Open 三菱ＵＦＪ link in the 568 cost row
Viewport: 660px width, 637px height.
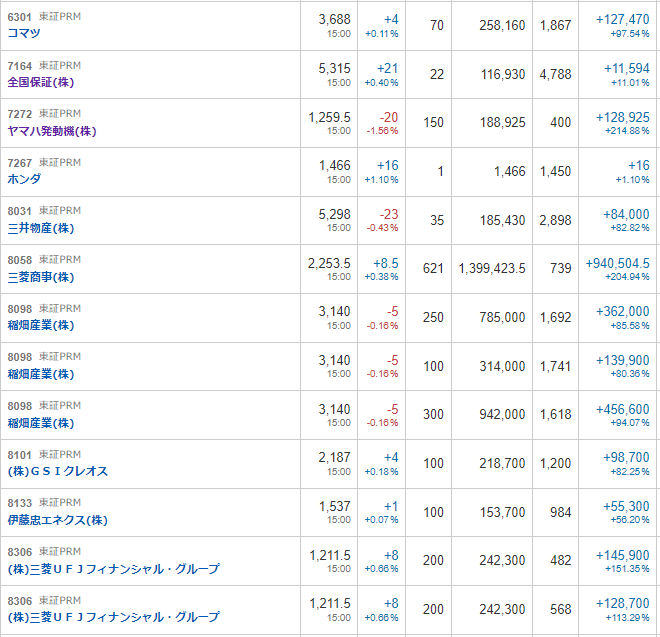point(114,617)
